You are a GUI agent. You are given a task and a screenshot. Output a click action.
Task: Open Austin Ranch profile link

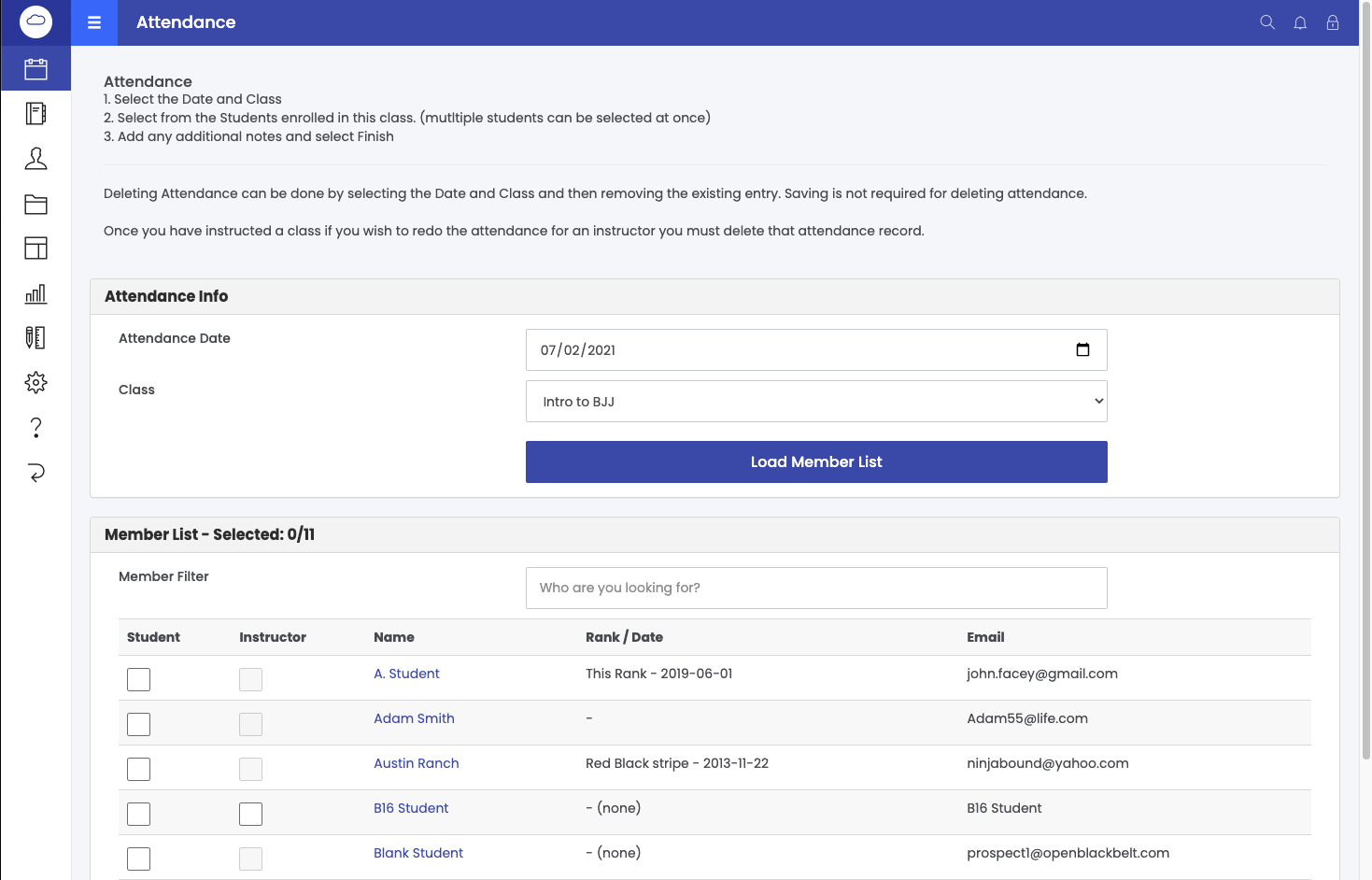click(x=416, y=763)
